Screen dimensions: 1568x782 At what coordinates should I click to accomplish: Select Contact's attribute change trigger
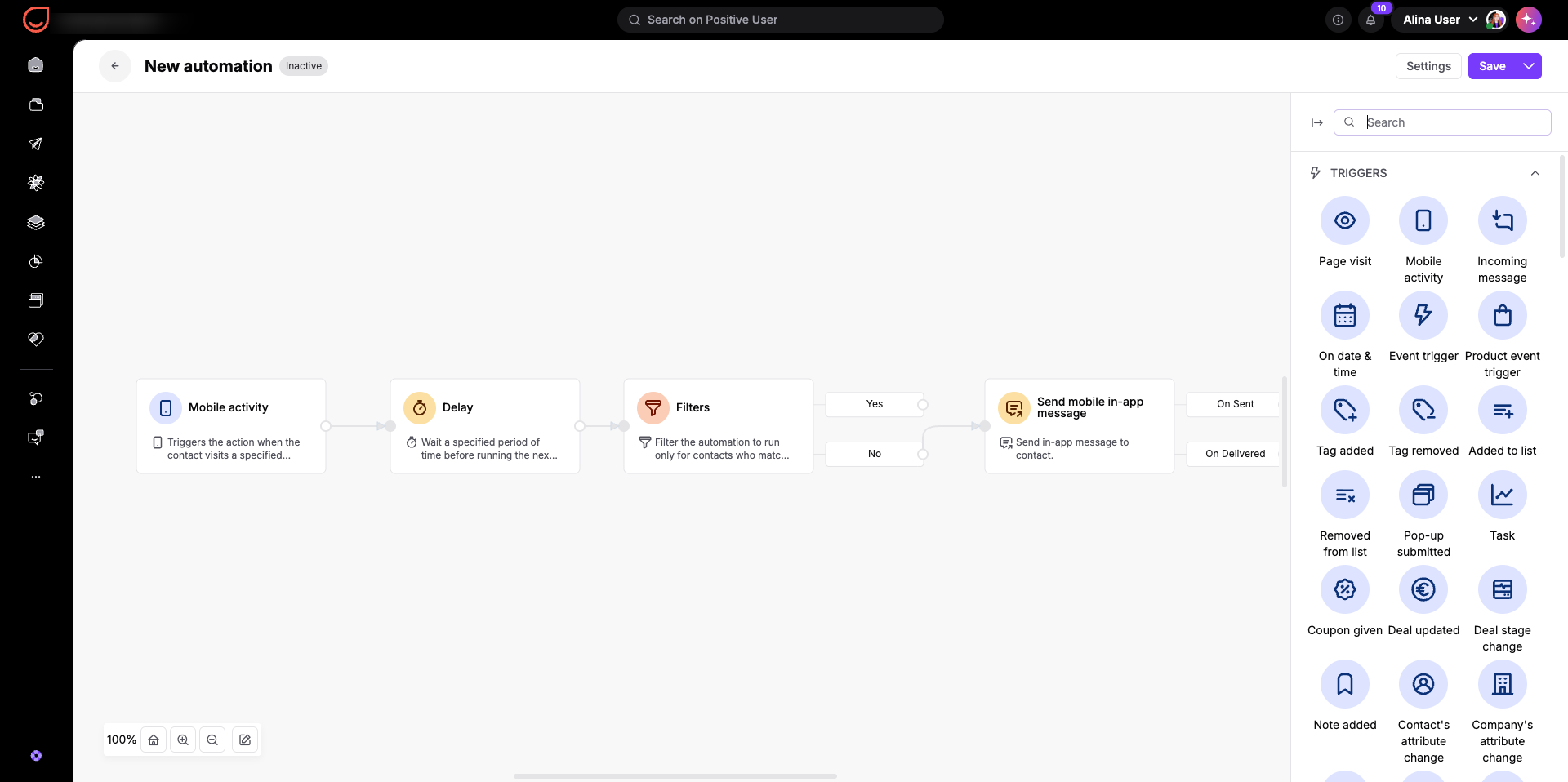[x=1423, y=684]
